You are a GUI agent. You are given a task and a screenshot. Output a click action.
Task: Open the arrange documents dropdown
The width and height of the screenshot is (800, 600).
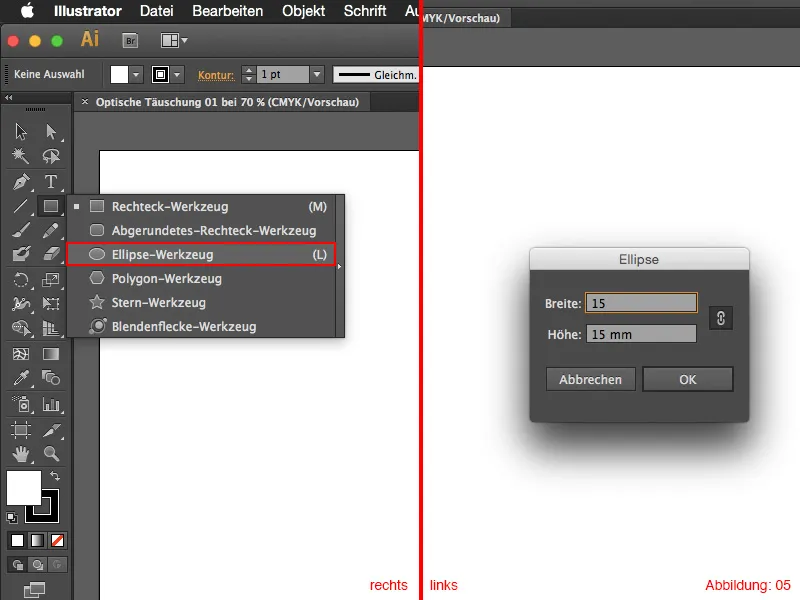click(173, 40)
